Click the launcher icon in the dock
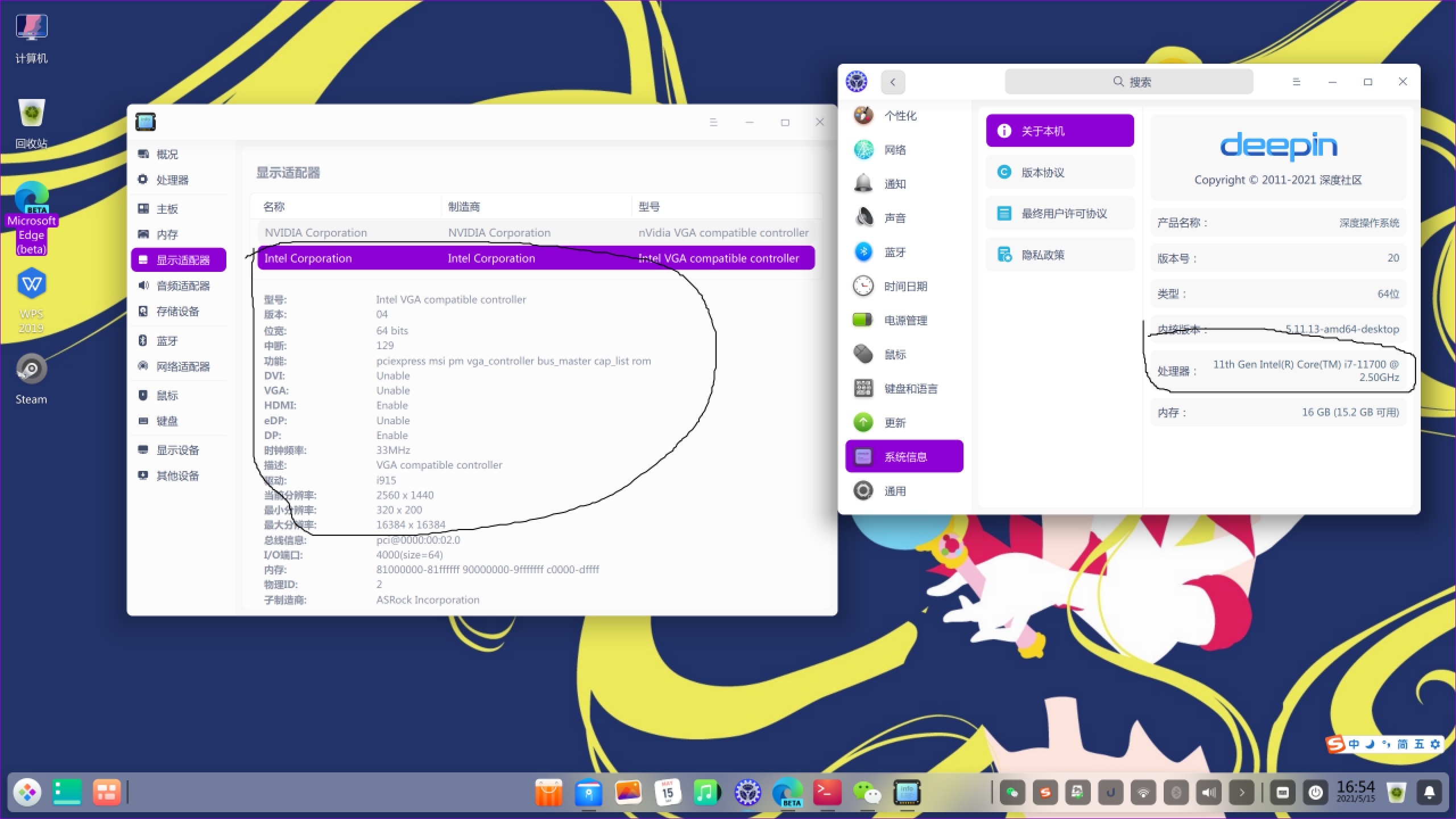Viewport: 1456px width, 819px height. (27, 792)
